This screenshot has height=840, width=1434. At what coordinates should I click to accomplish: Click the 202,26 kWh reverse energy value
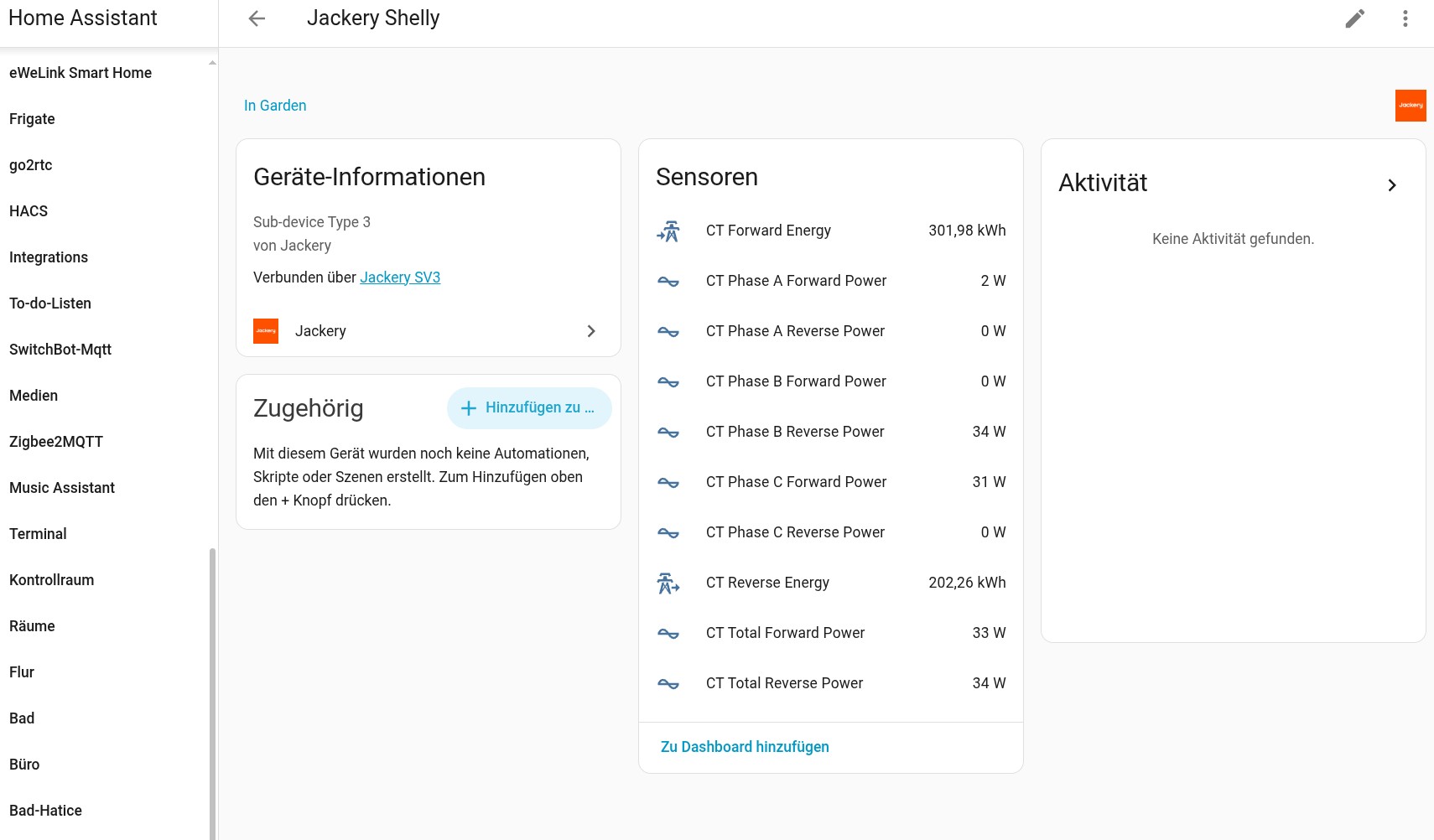(x=967, y=583)
